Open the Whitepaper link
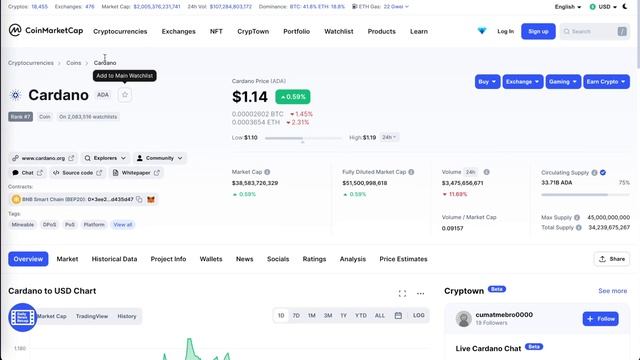The width and height of the screenshot is (640, 360). [x=136, y=173]
